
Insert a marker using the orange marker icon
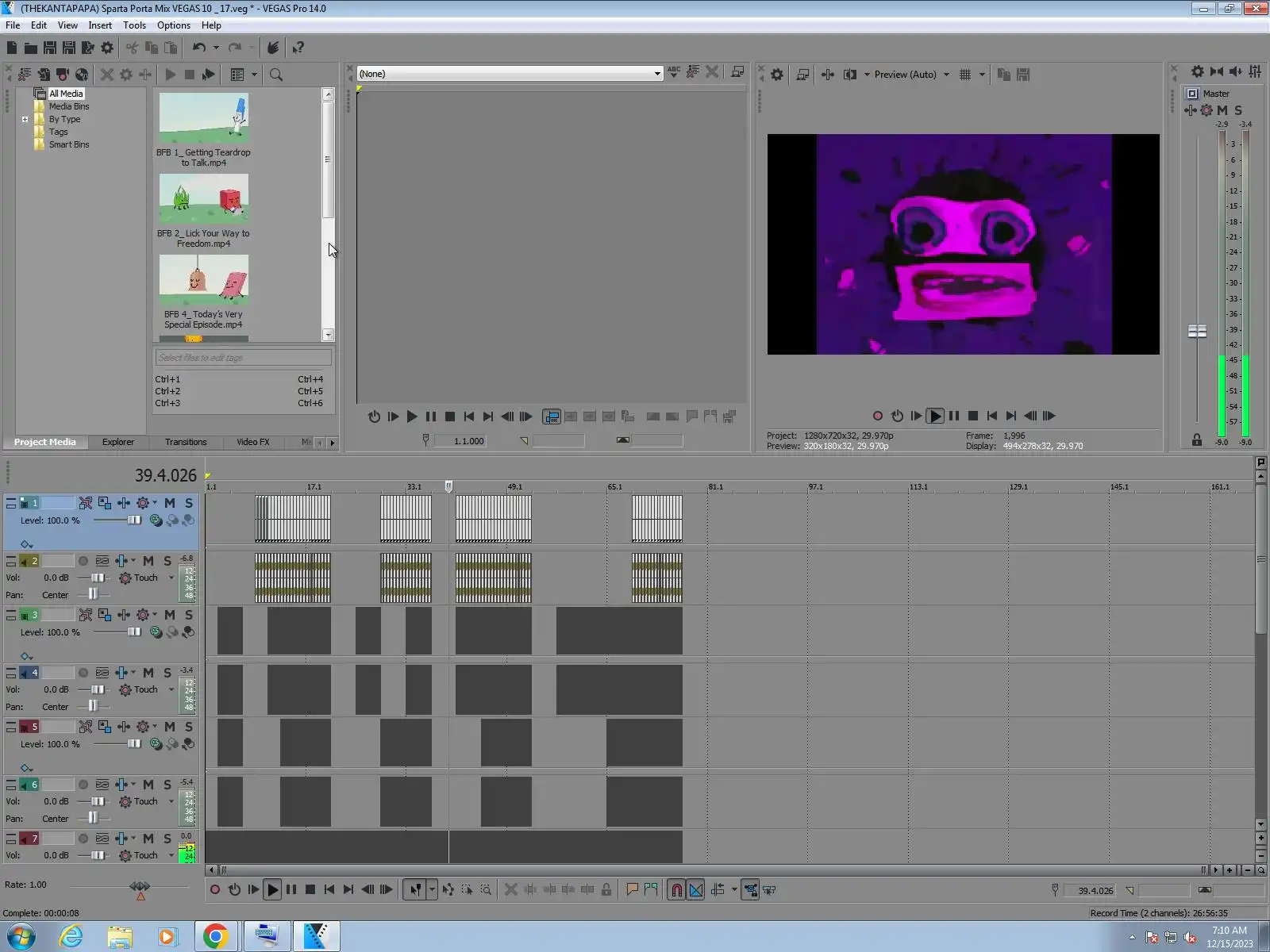point(633,890)
